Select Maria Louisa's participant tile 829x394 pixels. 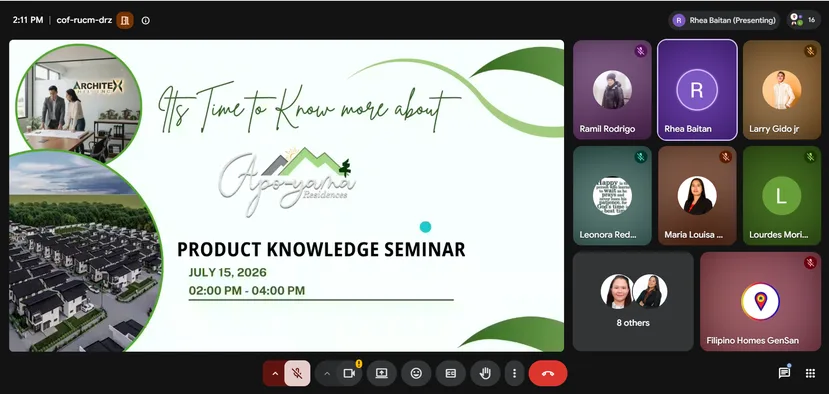tap(697, 196)
